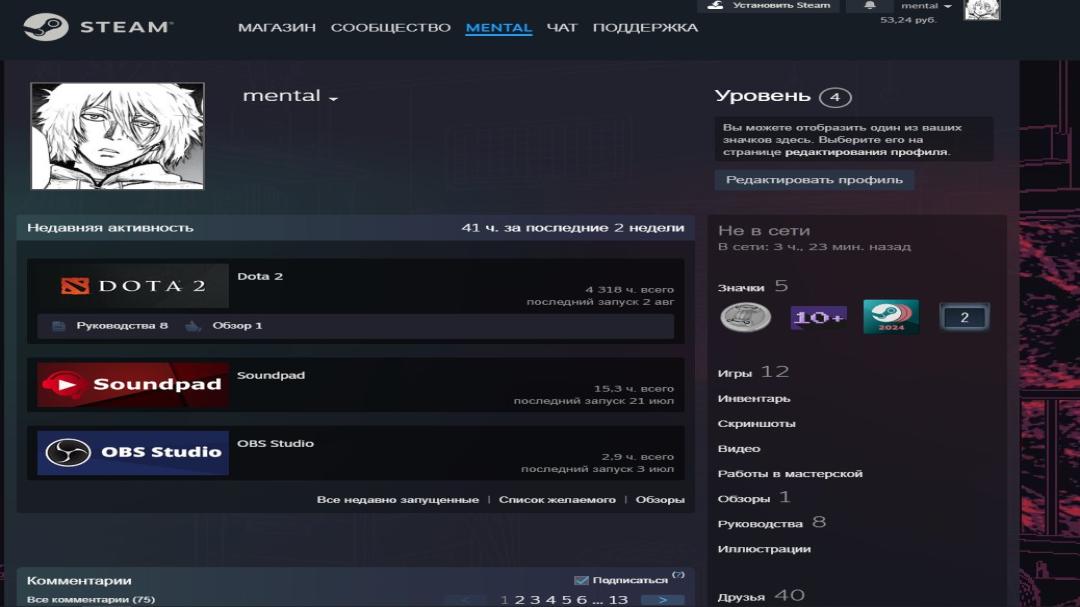Open Руководства 8 in Dota 2 row
1080x607 pixels.
[x=122, y=326]
